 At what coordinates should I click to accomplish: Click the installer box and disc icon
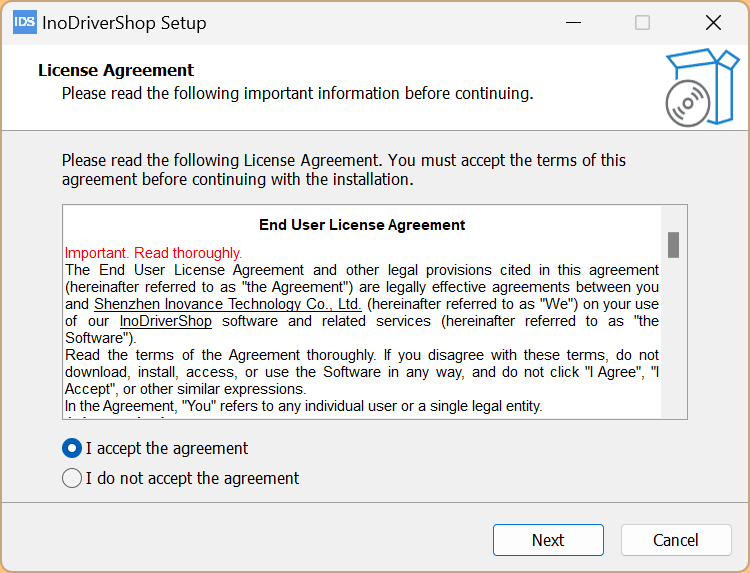pos(702,88)
